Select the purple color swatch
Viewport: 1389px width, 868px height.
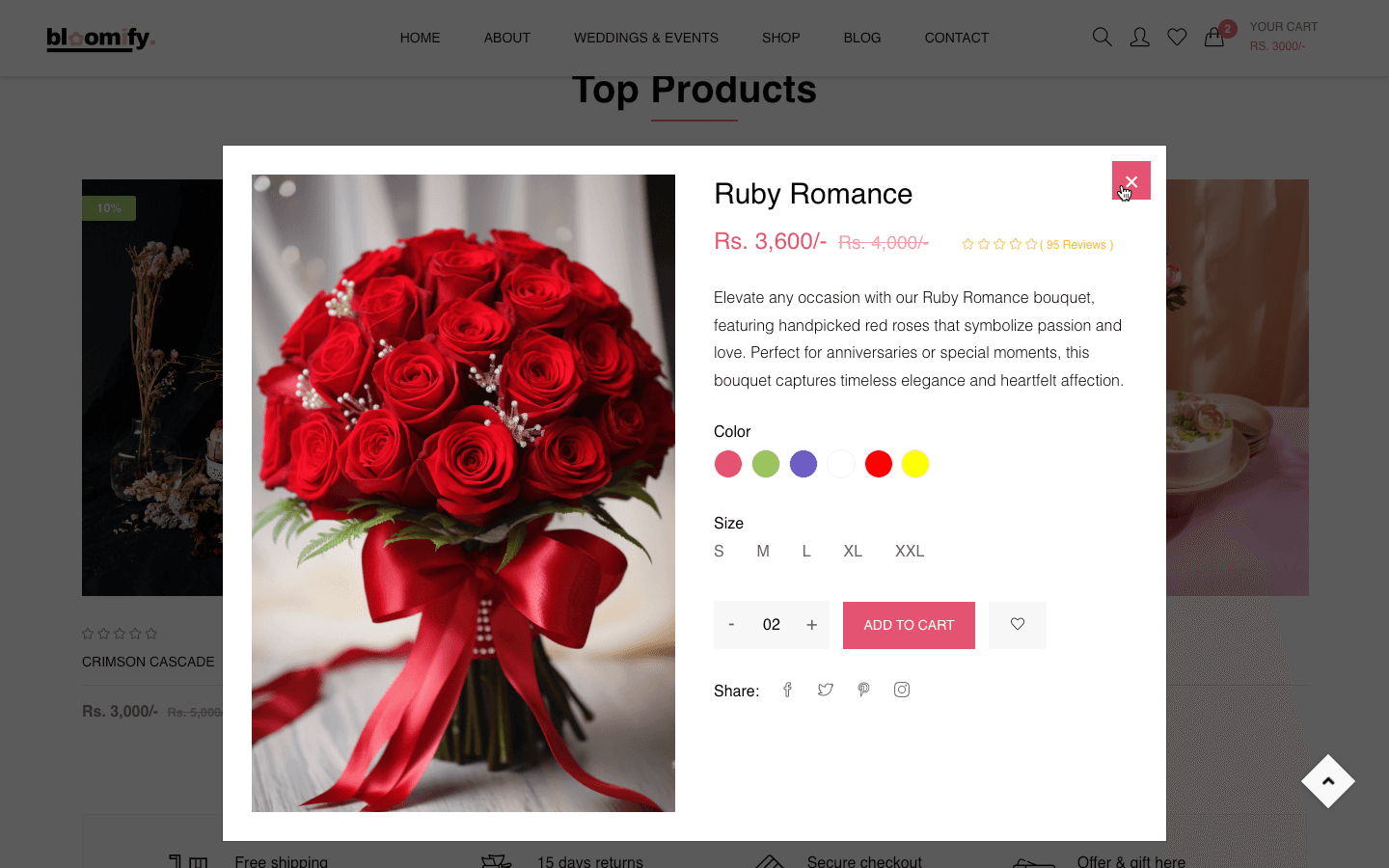803,464
